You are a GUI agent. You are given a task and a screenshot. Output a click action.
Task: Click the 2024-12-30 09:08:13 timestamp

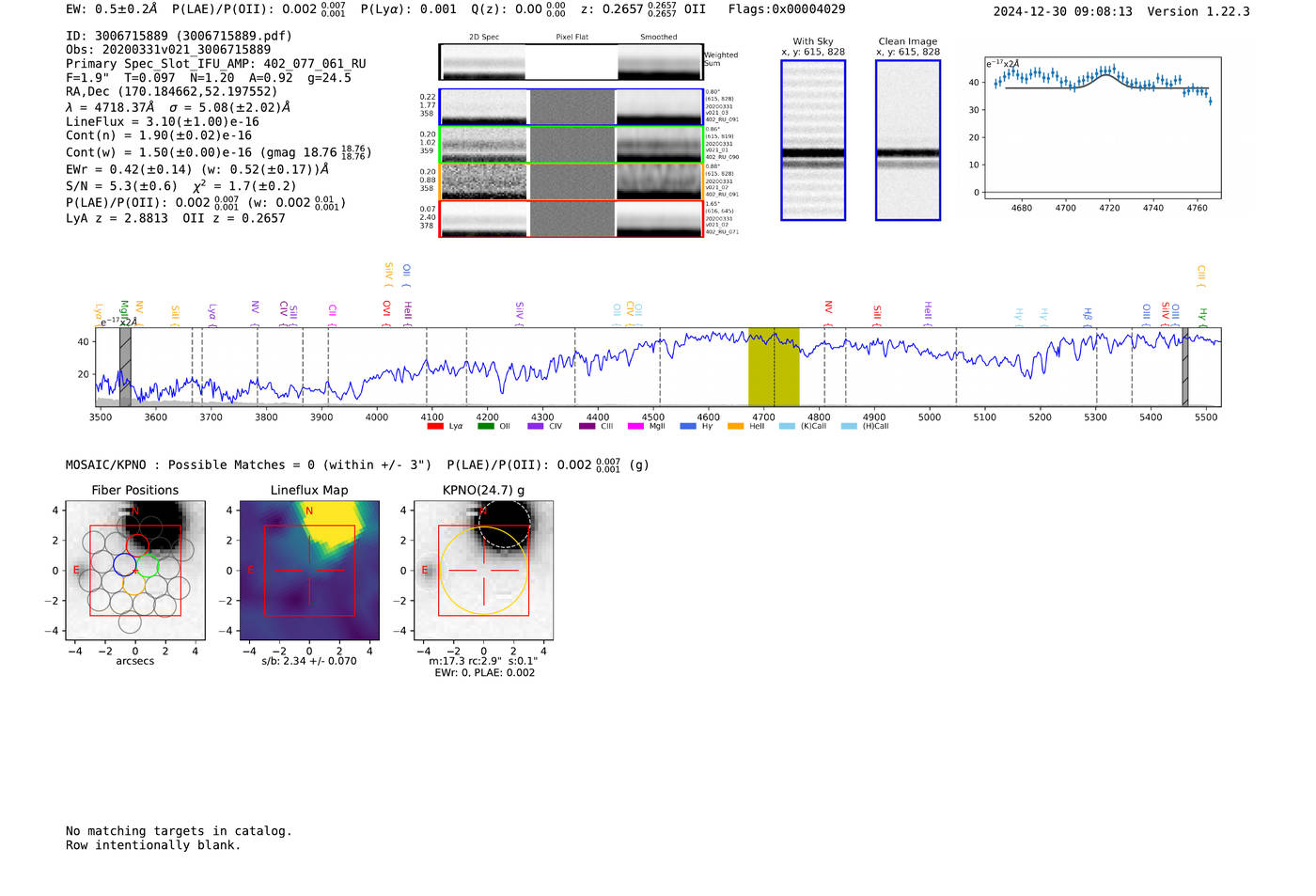[x=1063, y=11]
